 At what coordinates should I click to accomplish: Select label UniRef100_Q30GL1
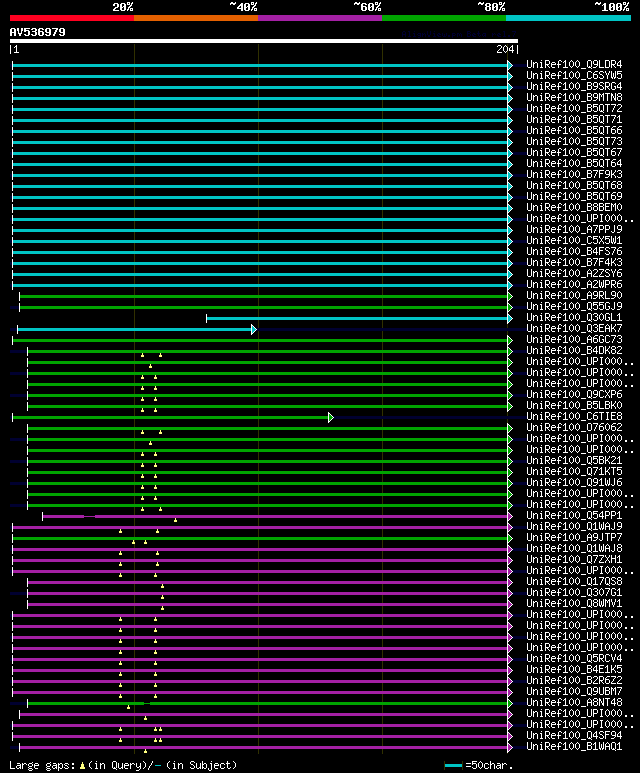pos(574,317)
